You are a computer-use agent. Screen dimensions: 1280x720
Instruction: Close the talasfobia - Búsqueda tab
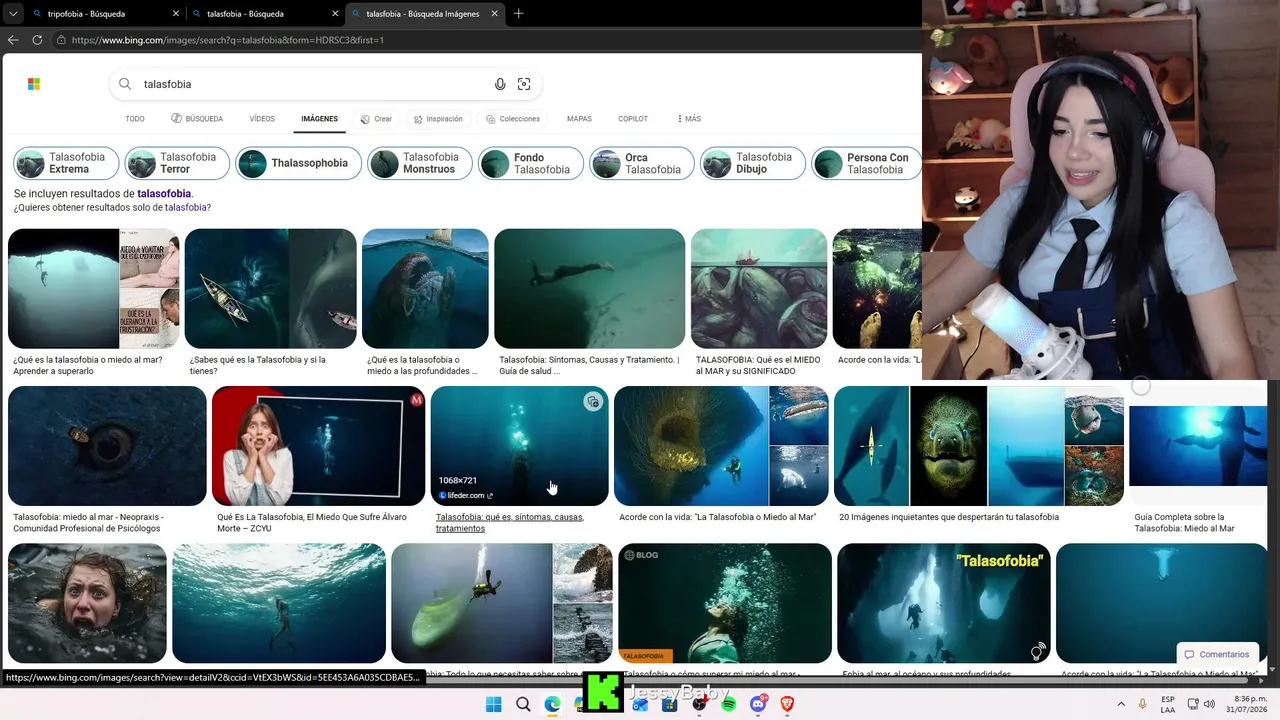[335, 14]
